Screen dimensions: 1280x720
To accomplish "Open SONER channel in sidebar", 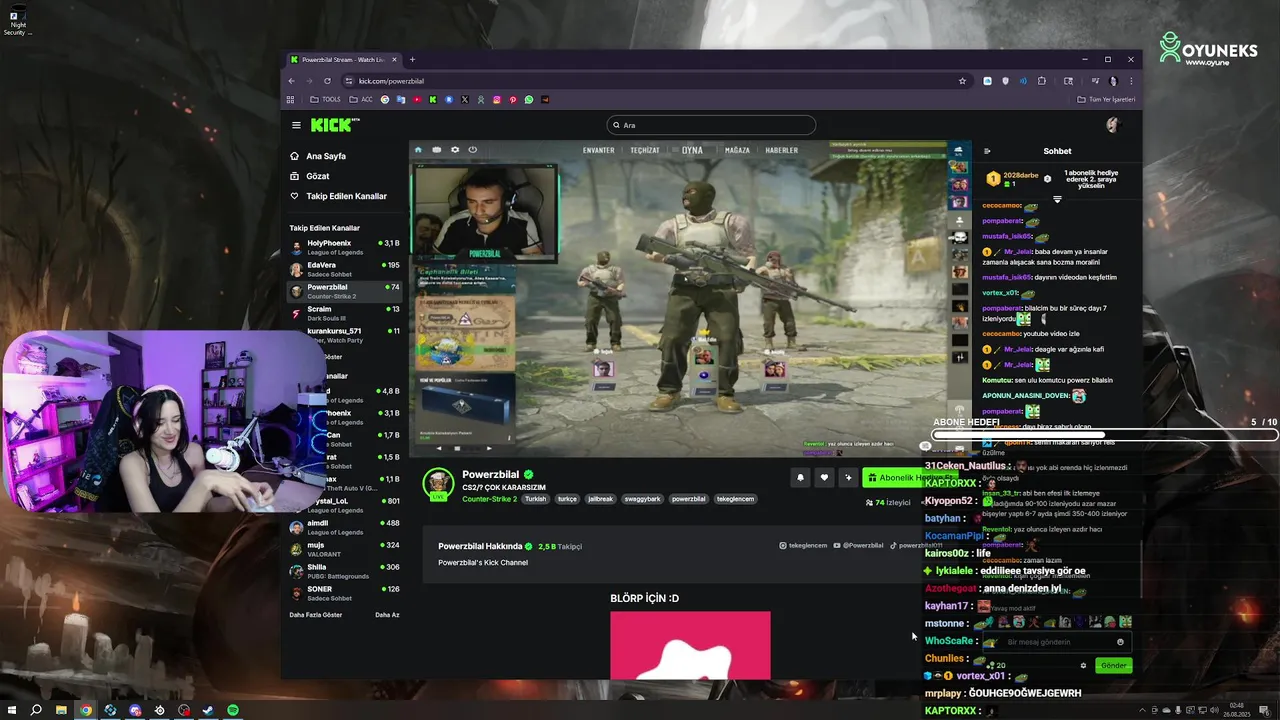I will pyautogui.click(x=345, y=593).
